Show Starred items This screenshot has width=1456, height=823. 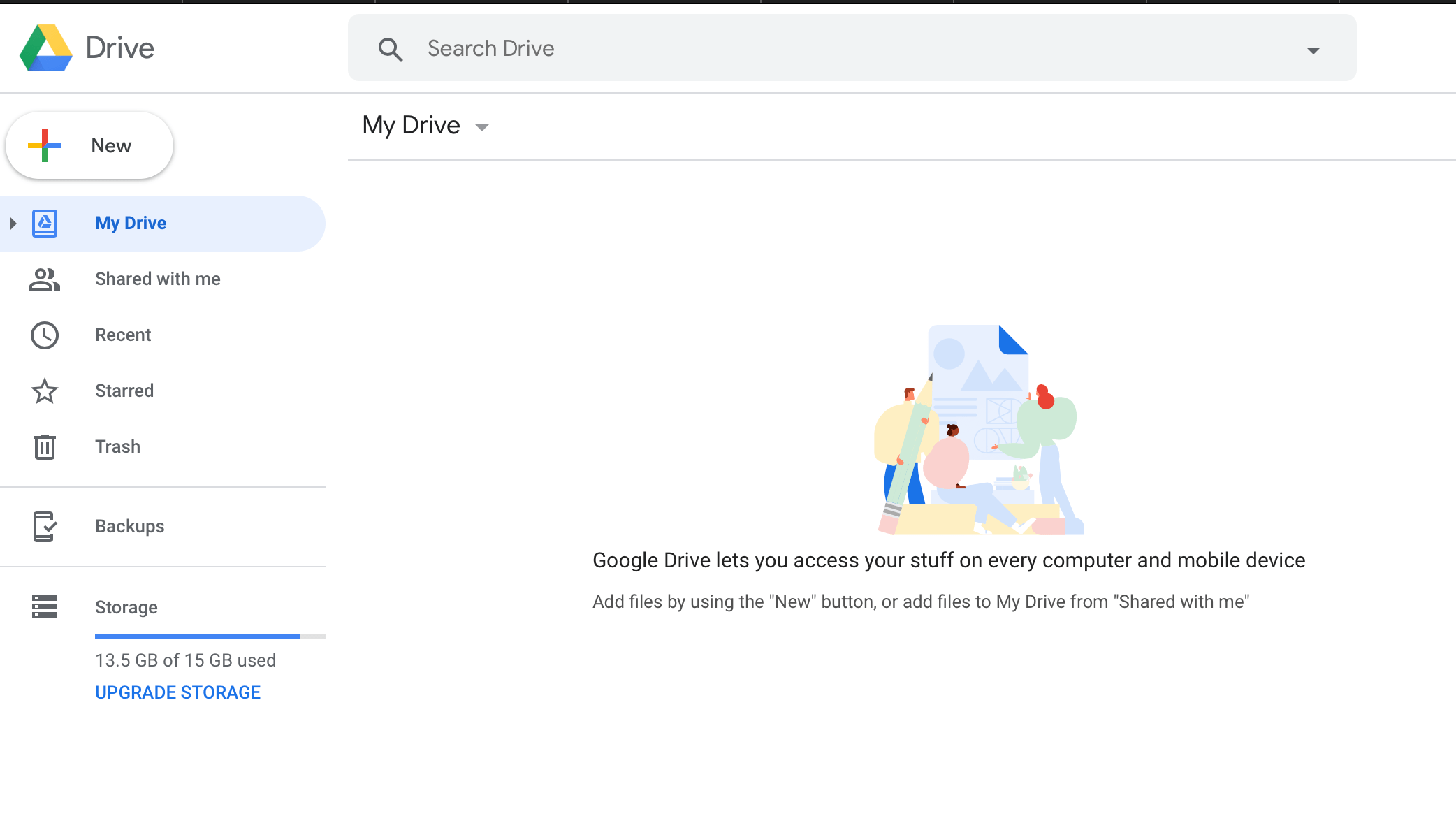pos(162,391)
